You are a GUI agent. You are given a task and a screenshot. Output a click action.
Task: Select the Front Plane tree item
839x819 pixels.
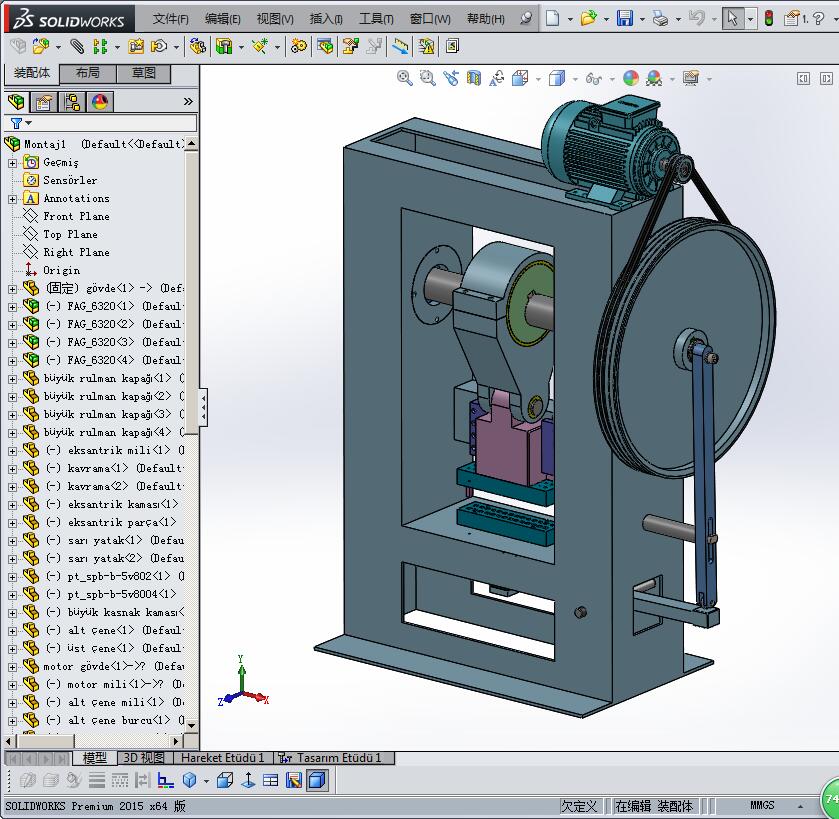tap(77, 217)
